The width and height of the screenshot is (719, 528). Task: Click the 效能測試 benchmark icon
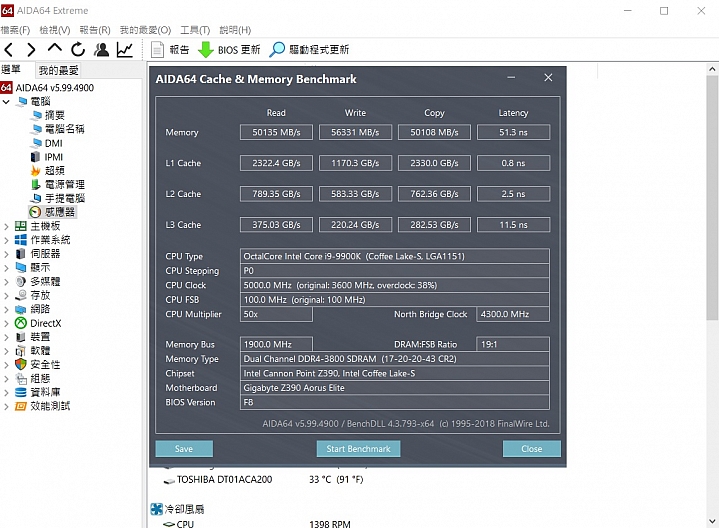(21, 406)
